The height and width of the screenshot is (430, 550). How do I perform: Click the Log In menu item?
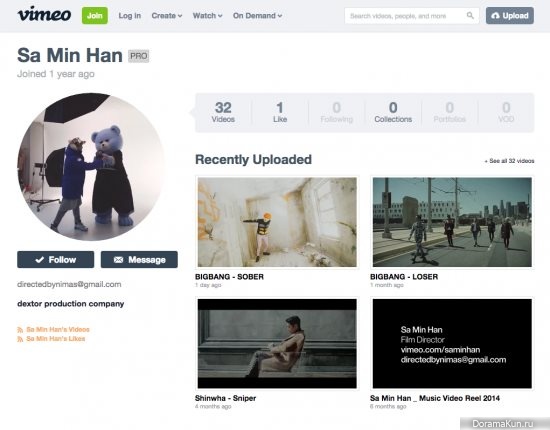click(x=129, y=16)
